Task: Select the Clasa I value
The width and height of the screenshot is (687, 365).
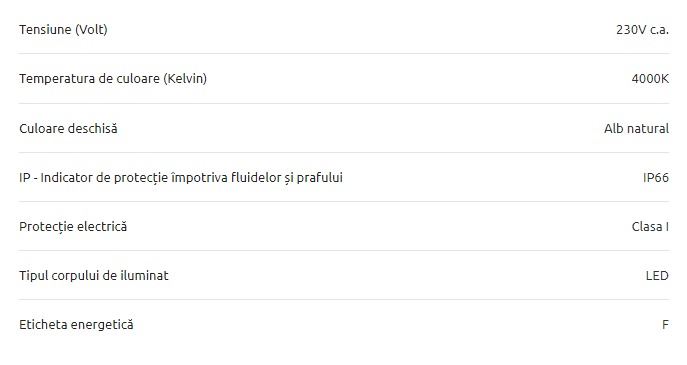Action: click(650, 227)
